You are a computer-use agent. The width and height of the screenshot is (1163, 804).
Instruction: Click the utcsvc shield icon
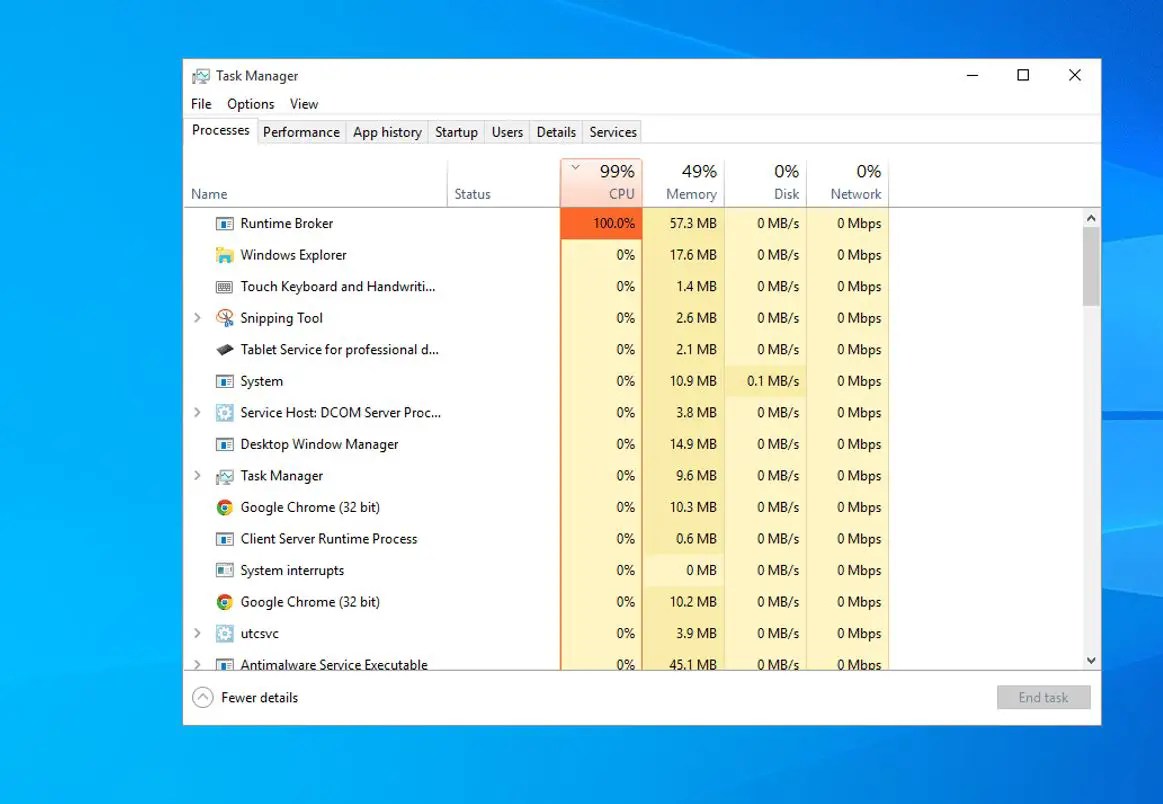click(224, 633)
